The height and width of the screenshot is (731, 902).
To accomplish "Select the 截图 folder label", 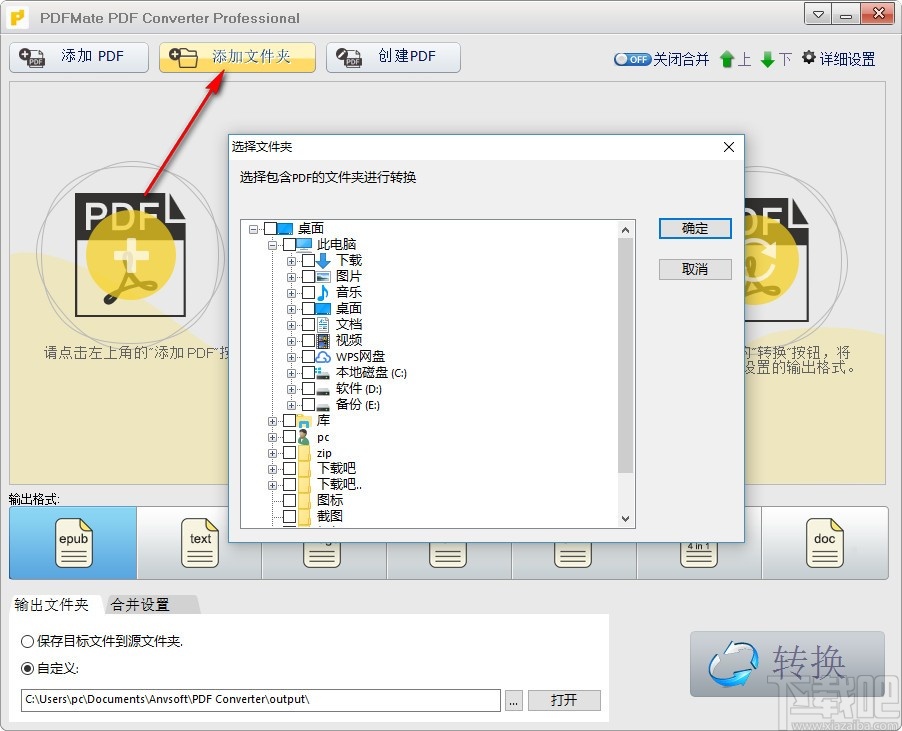I will coord(330,516).
